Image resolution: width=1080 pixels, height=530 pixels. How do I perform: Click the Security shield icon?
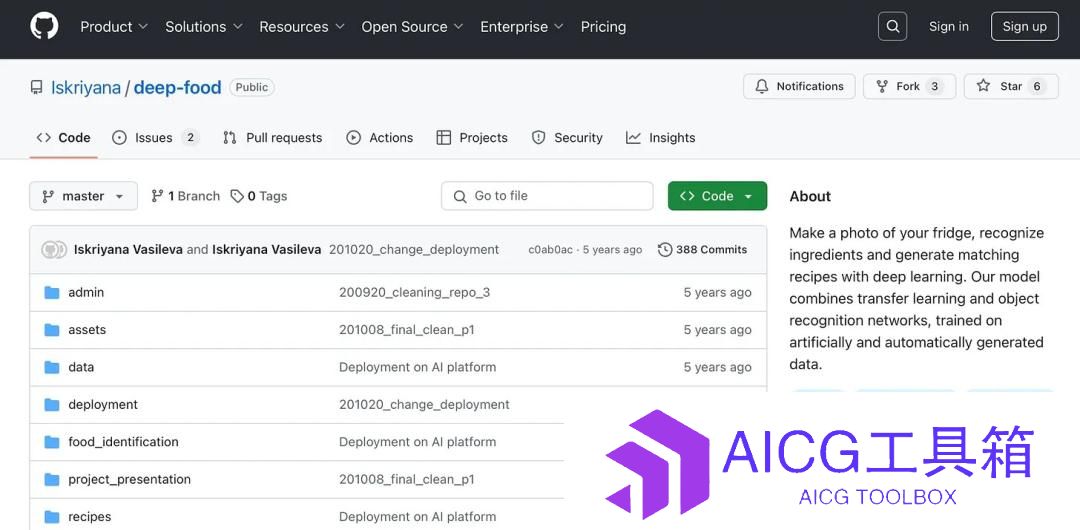(x=539, y=138)
